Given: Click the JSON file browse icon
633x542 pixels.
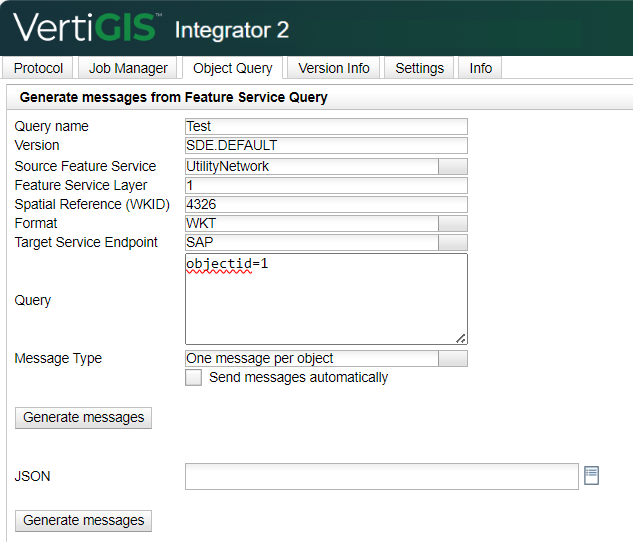Looking at the screenshot, I should tap(591, 476).
